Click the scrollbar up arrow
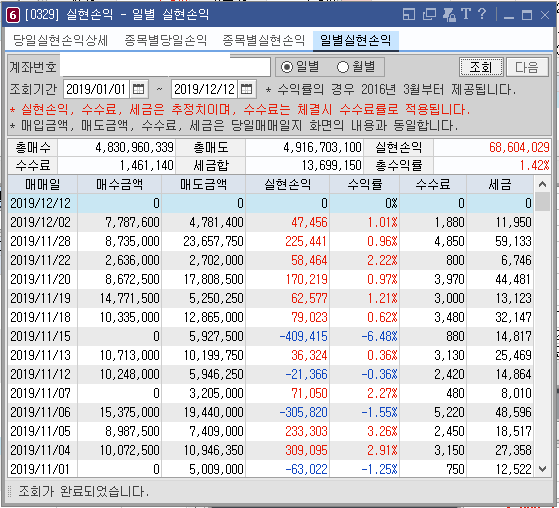 542,184
